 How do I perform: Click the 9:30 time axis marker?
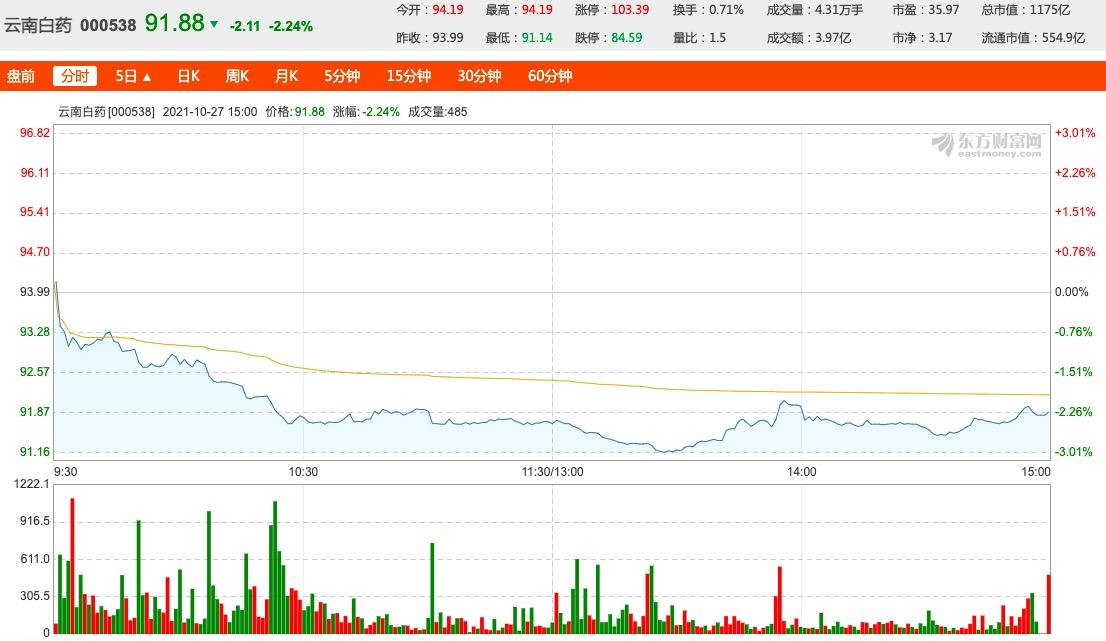pyautogui.click(x=66, y=472)
